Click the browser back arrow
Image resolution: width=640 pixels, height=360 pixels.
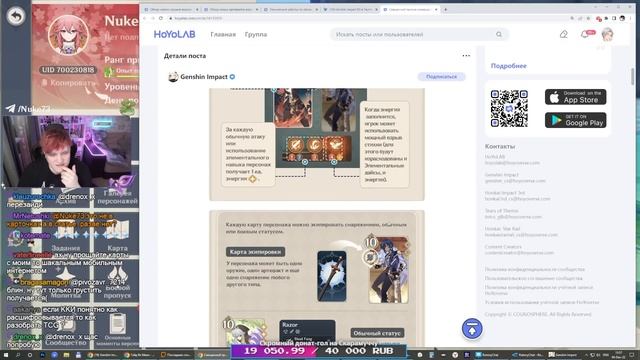click(x=144, y=18)
